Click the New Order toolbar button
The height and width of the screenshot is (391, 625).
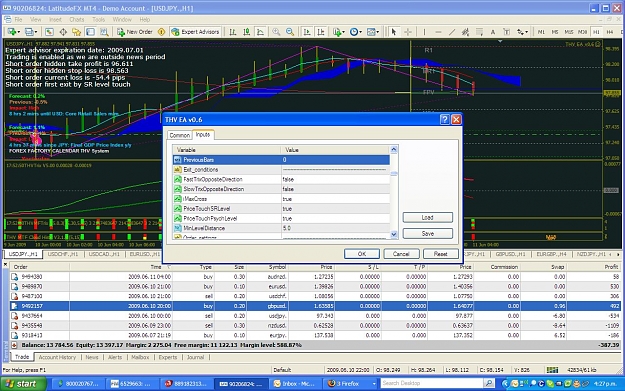coord(135,32)
